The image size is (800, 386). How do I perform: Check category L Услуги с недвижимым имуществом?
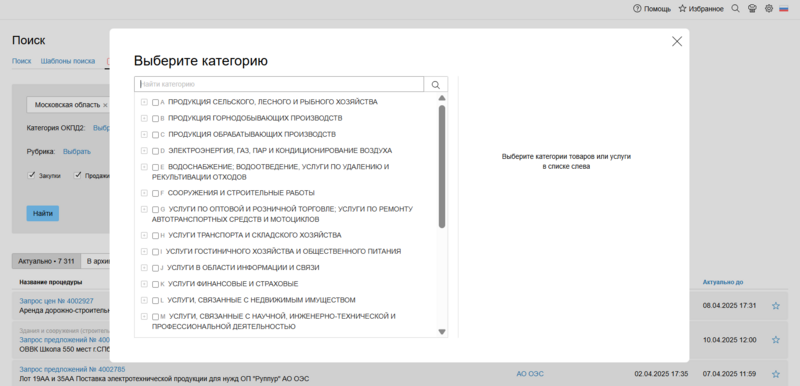tap(155, 301)
